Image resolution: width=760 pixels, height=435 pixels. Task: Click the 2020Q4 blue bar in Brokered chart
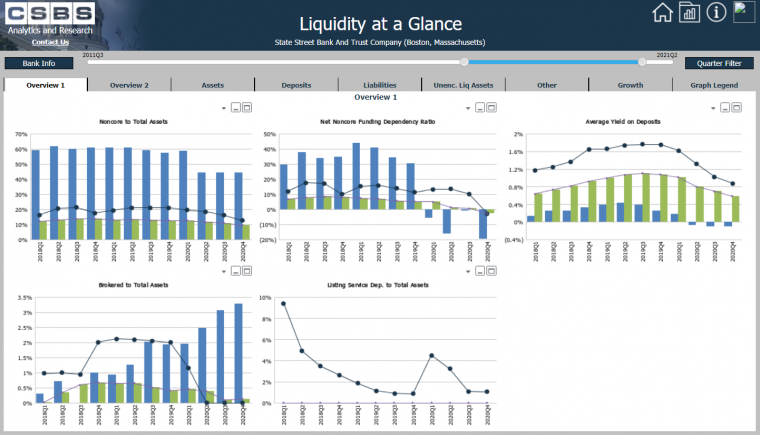(x=238, y=354)
